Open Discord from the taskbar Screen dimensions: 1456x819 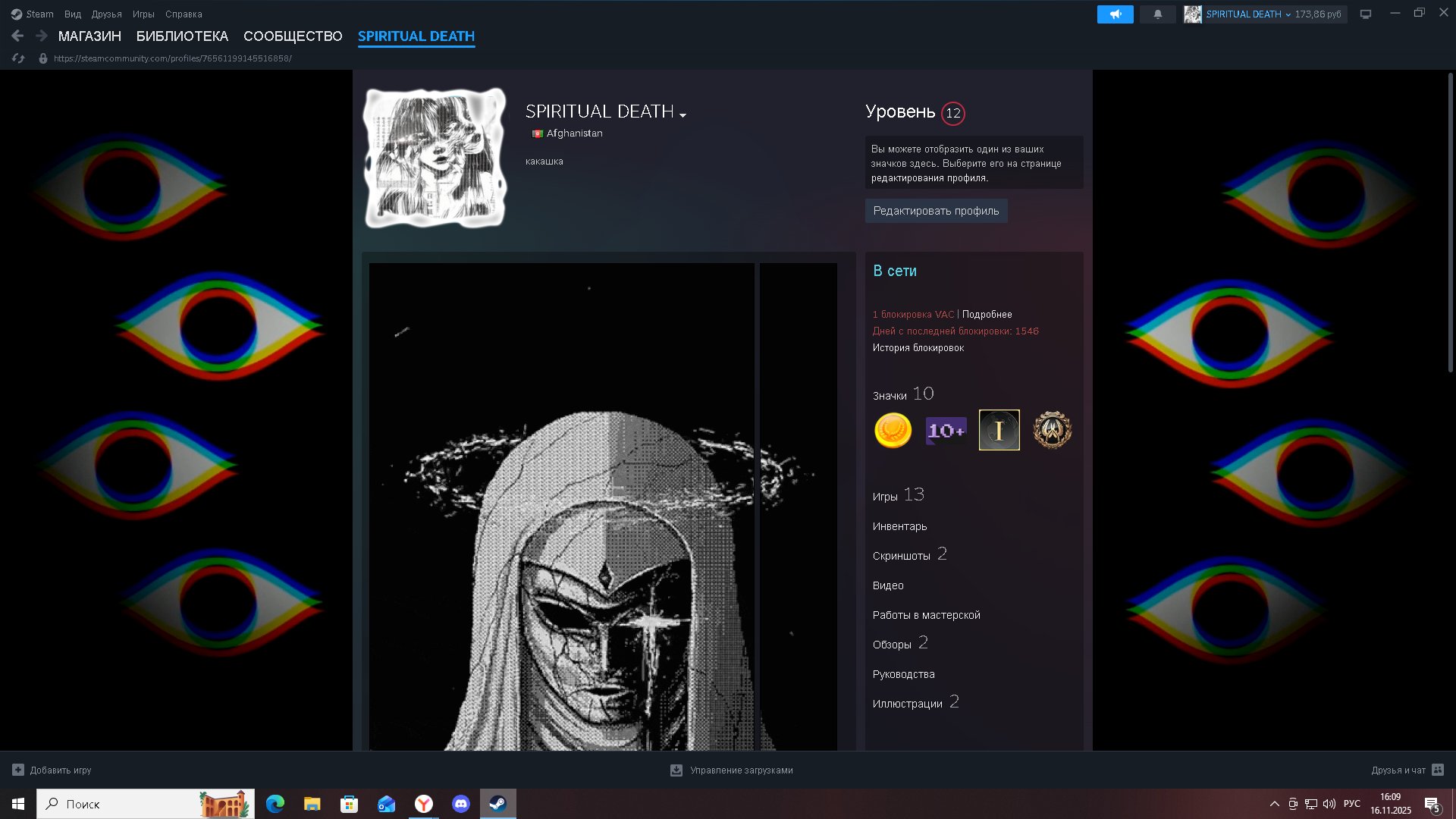coord(460,804)
